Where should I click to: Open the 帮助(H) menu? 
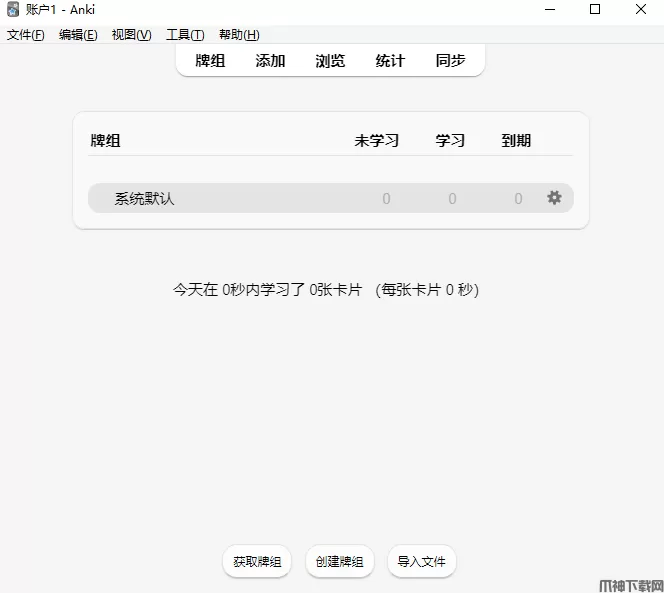point(239,35)
